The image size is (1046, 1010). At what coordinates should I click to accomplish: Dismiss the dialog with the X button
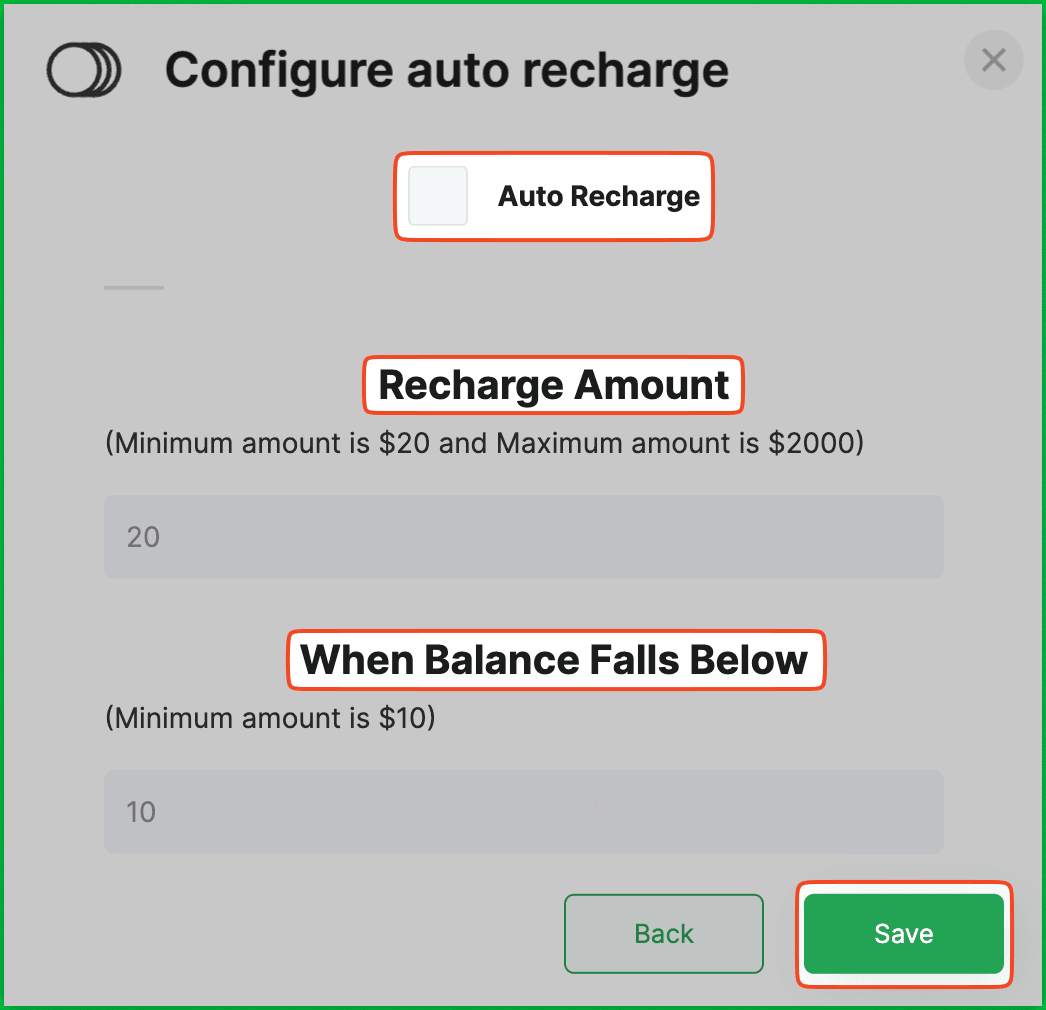click(x=993, y=60)
